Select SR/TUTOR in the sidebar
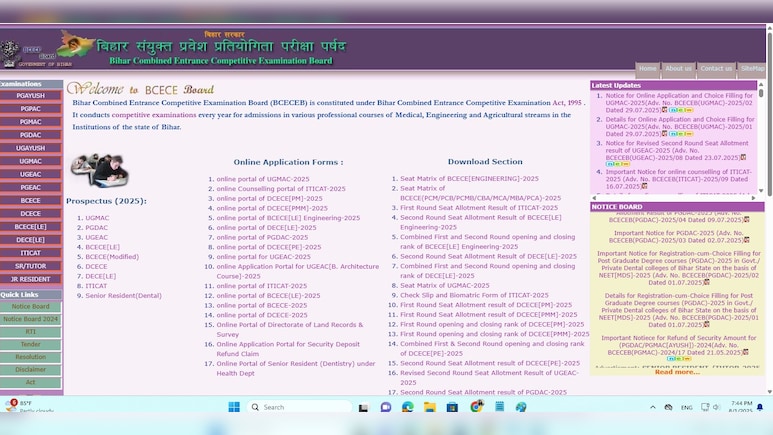The height and width of the screenshot is (435, 773). coord(31,266)
